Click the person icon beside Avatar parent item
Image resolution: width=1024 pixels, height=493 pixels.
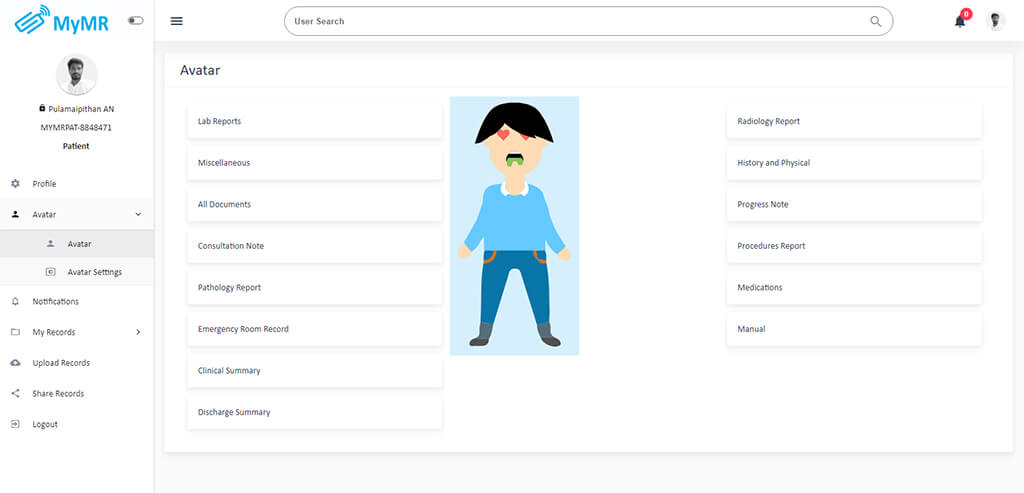click(x=16, y=214)
